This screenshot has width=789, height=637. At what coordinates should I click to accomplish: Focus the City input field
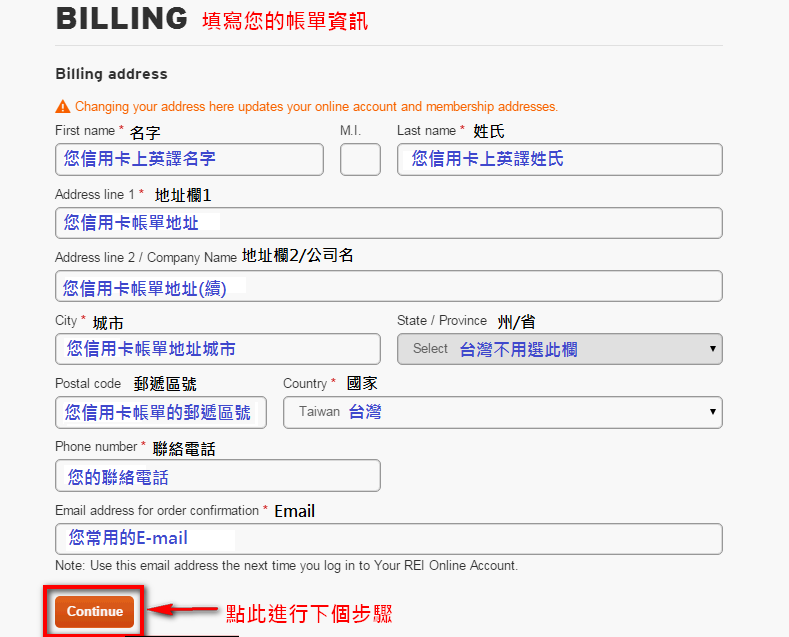(x=218, y=349)
